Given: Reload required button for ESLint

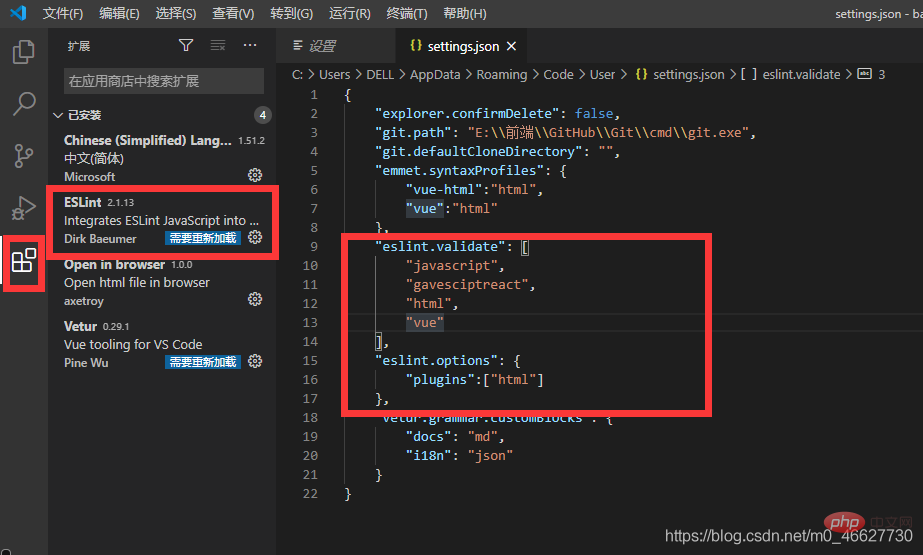Looking at the screenshot, I should [x=203, y=238].
